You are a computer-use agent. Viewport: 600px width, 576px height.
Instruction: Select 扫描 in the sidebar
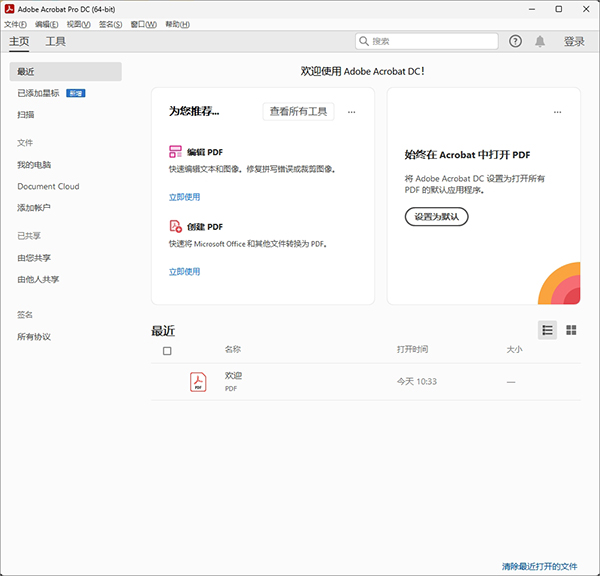[26, 114]
